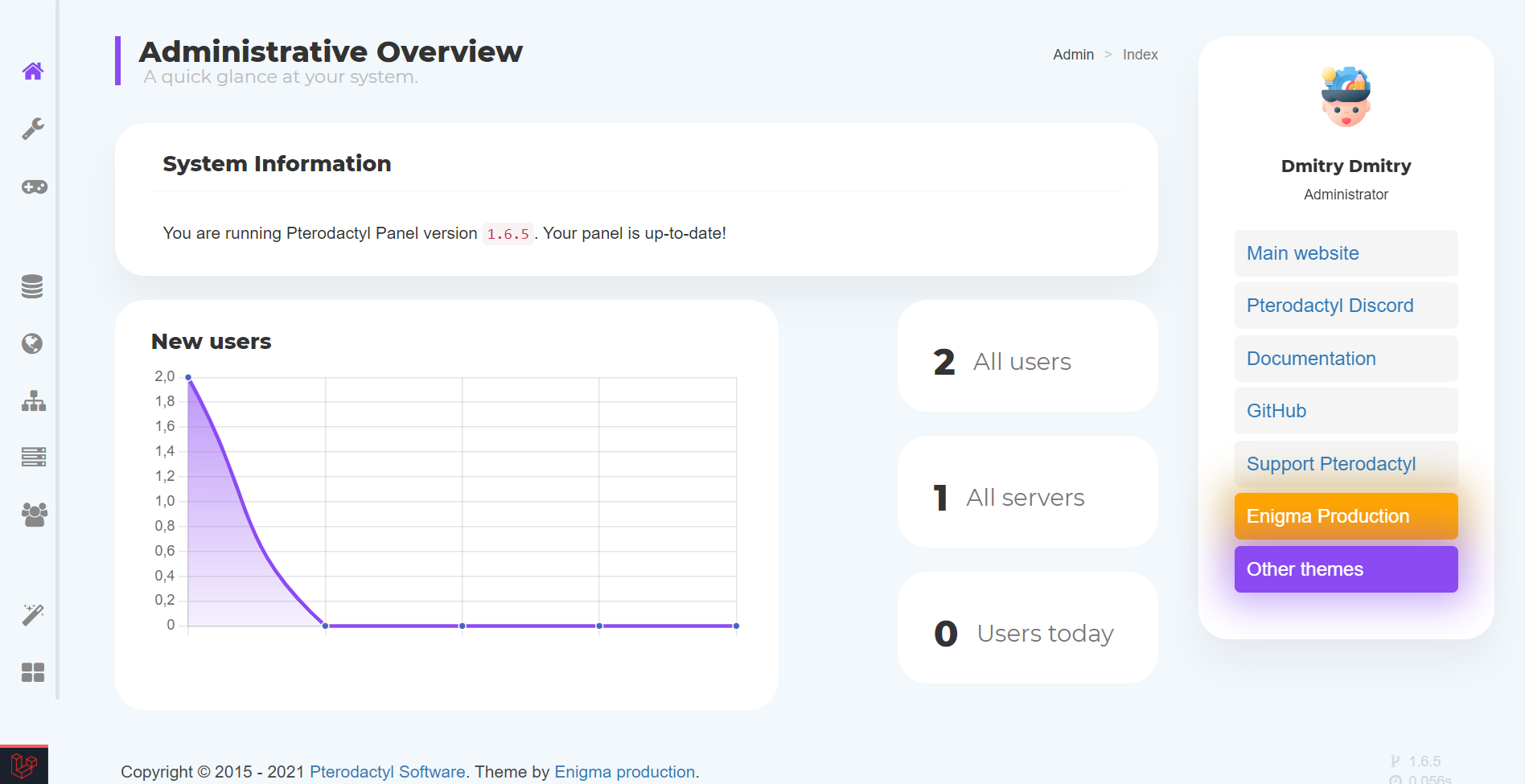Viewport: 1525px width, 784px height.
Task: Open the Documentation link
Action: [1311, 359]
